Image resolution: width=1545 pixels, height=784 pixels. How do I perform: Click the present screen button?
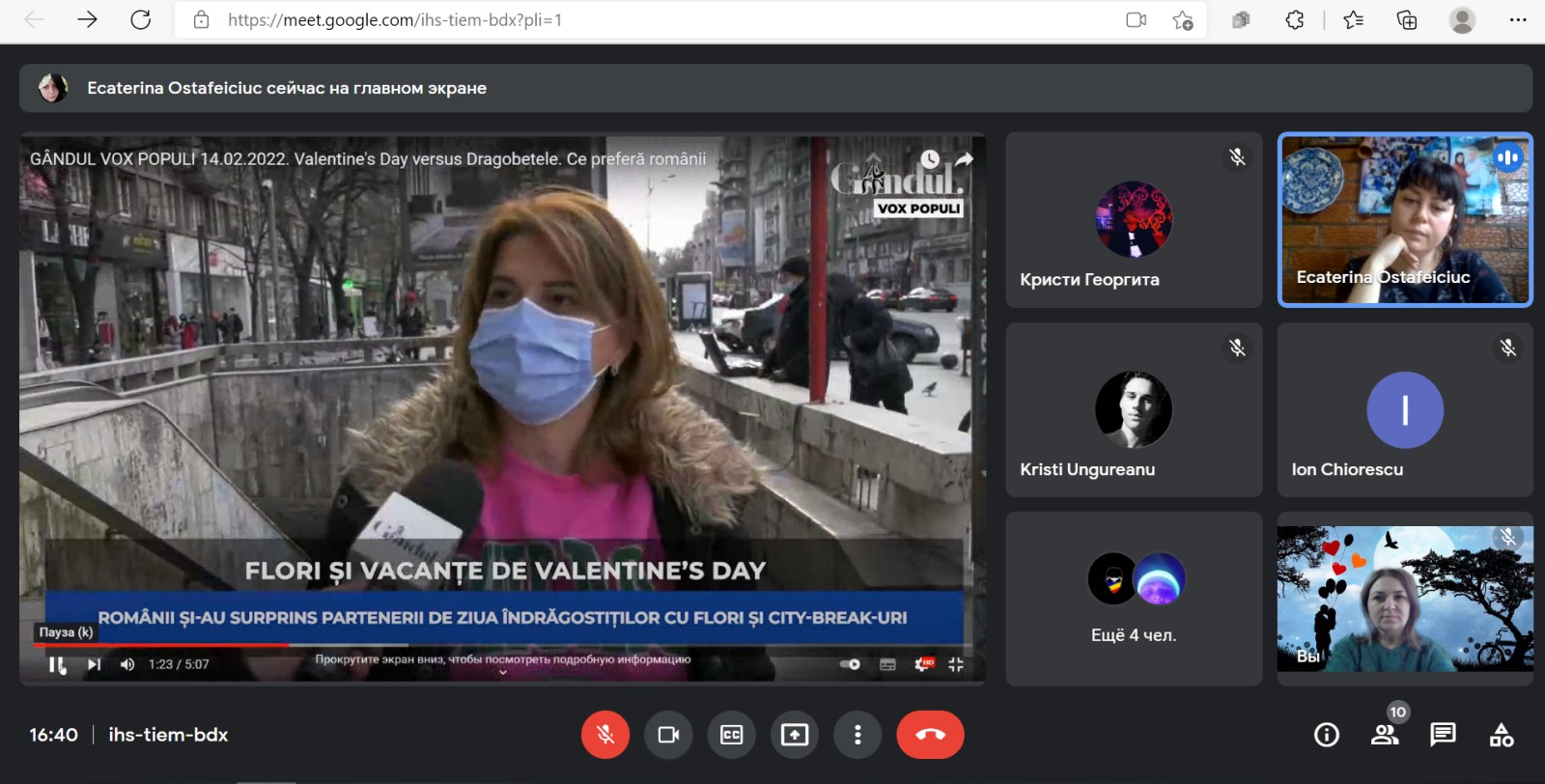tap(794, 735)
